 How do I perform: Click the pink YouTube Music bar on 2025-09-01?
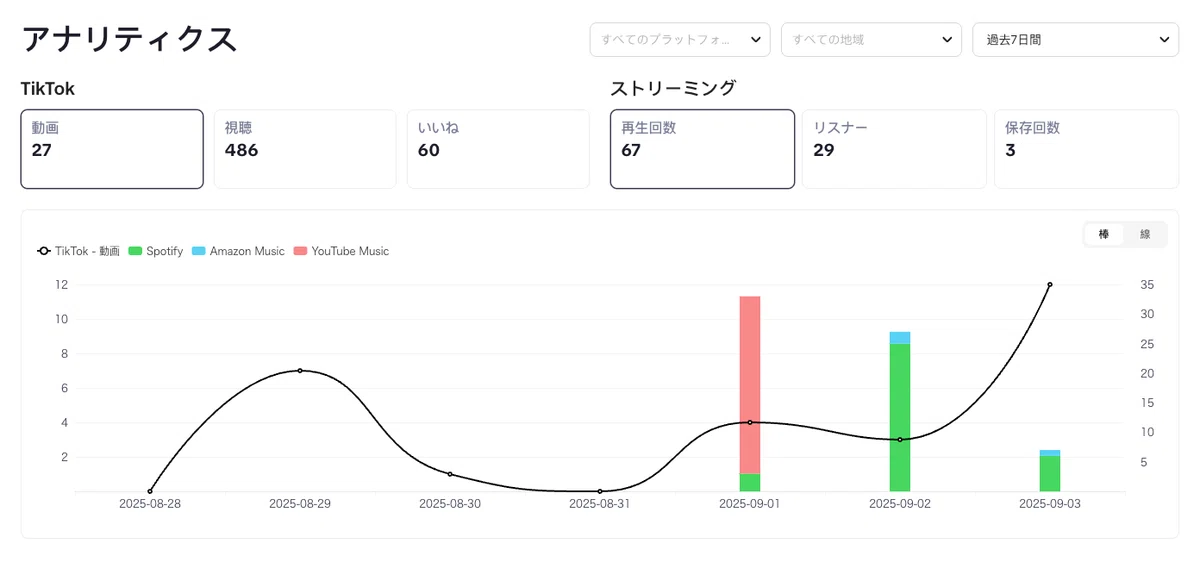[750, 385]
